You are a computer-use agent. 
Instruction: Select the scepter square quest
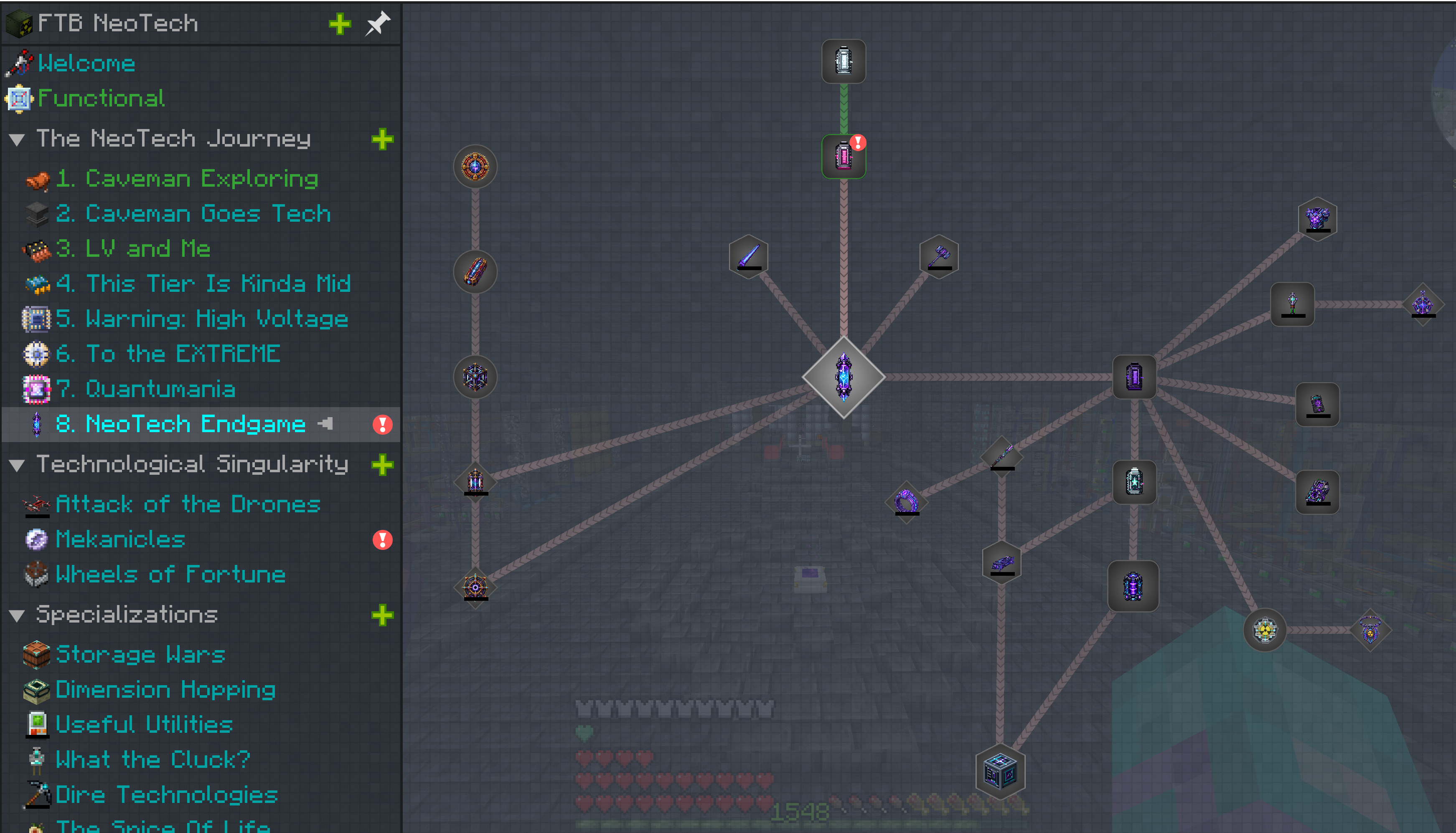coord(1292,304)
